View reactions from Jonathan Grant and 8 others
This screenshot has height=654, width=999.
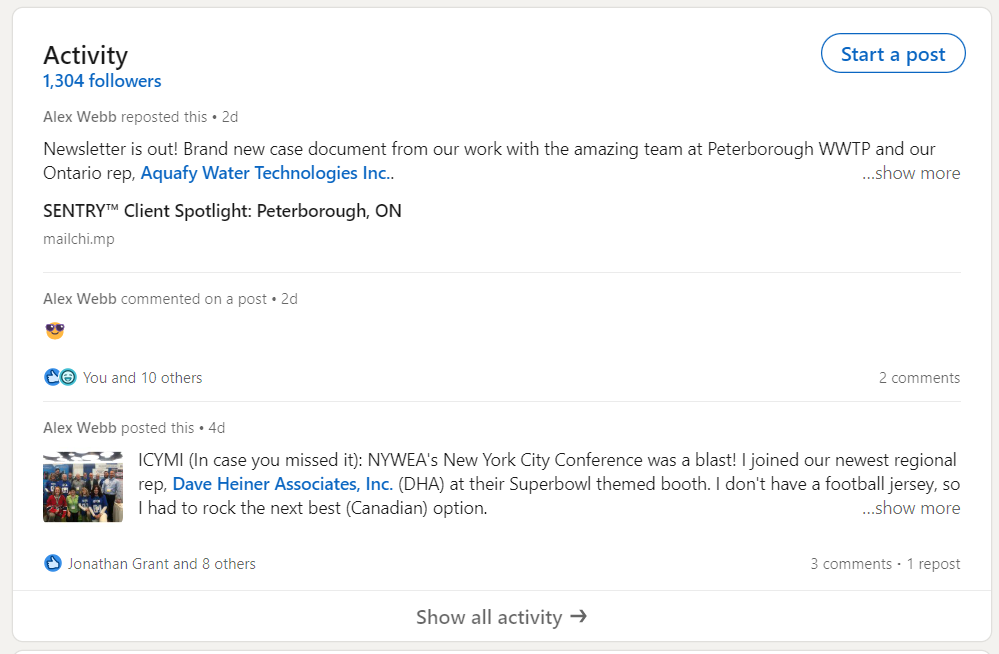coord(161,564)
